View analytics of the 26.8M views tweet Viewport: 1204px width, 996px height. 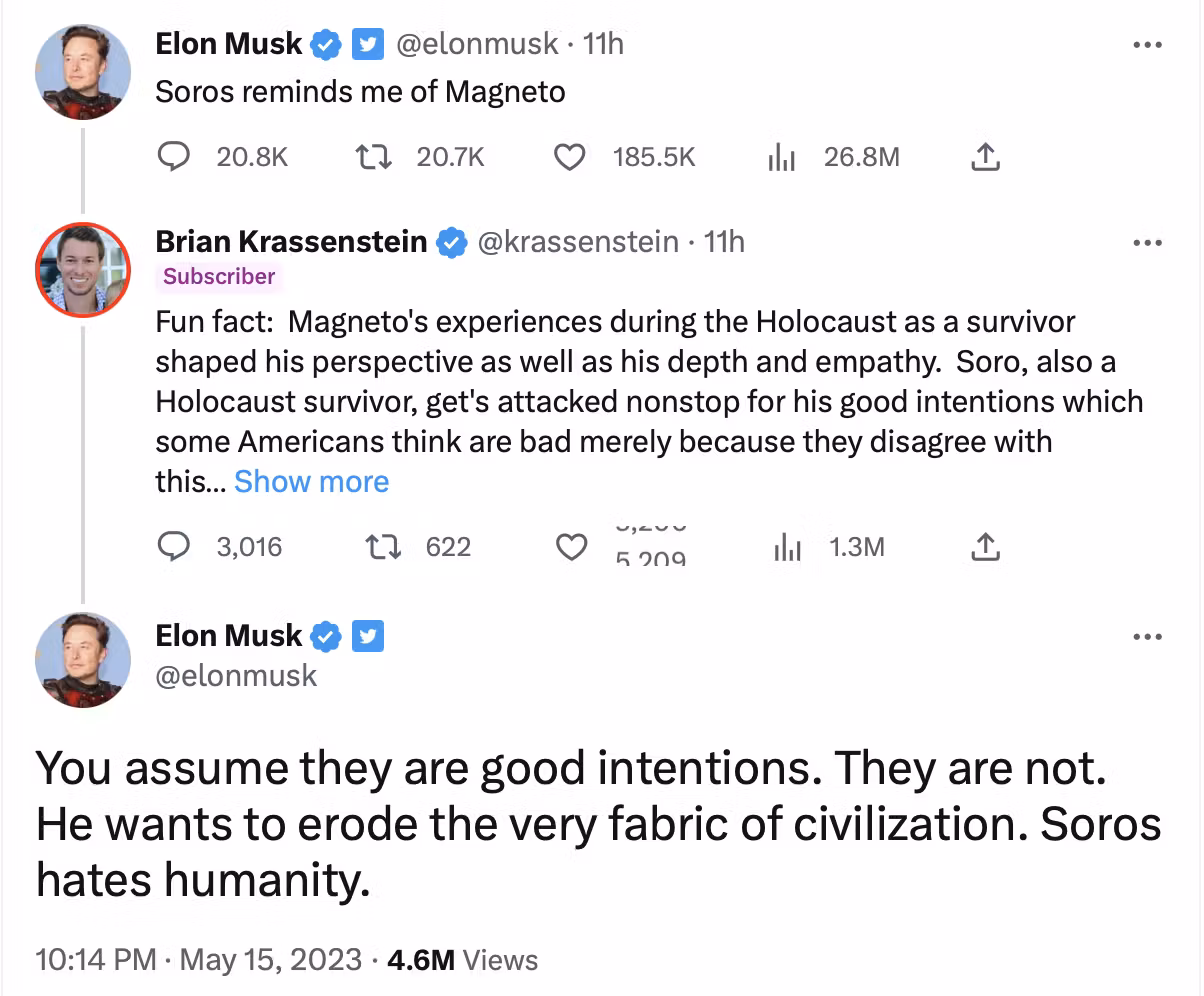[x=780, y=157]
